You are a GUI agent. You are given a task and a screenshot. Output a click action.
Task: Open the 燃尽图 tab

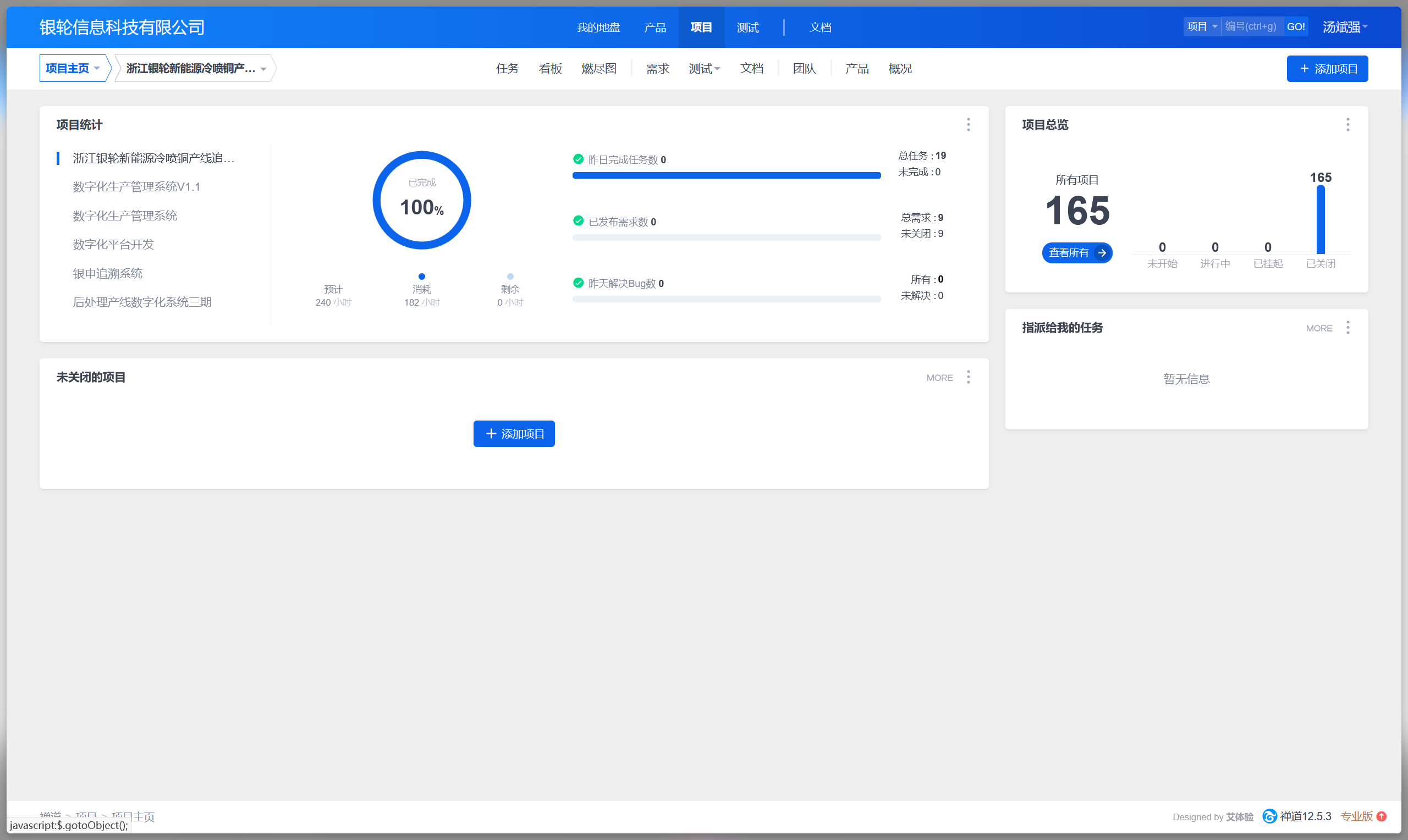598,69
